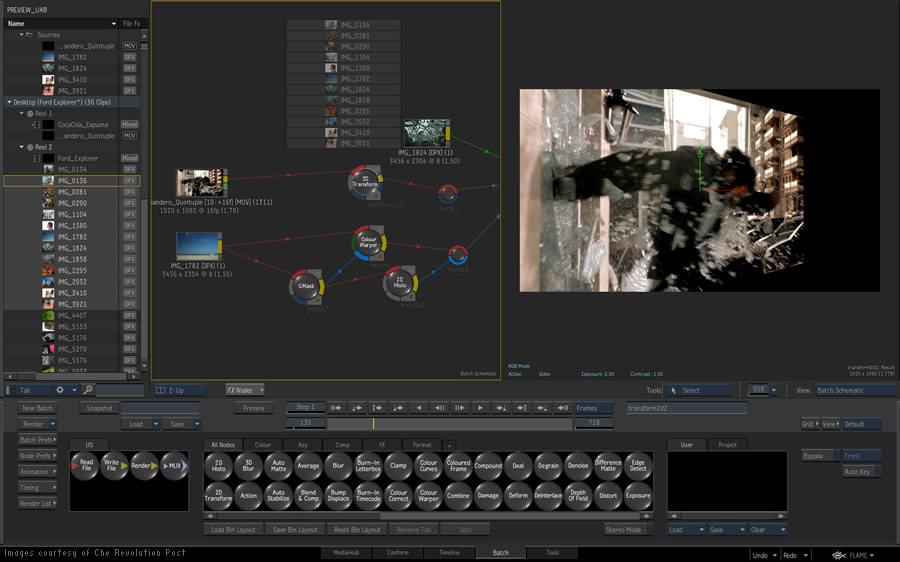
Task: Click the magnifier search icon
Action: tap(88, 390)
